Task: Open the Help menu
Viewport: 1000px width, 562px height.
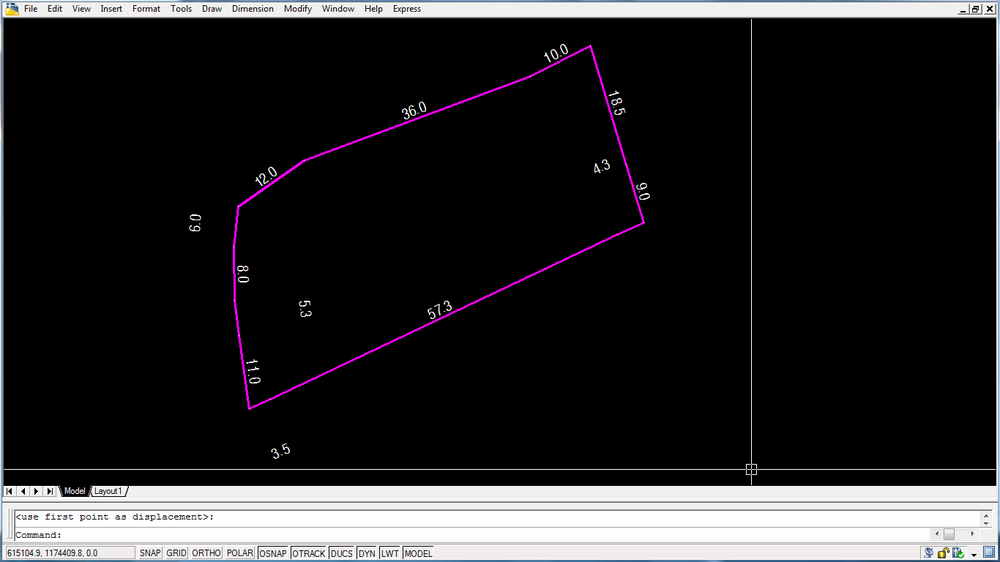Action: click(x=373, y=9)
